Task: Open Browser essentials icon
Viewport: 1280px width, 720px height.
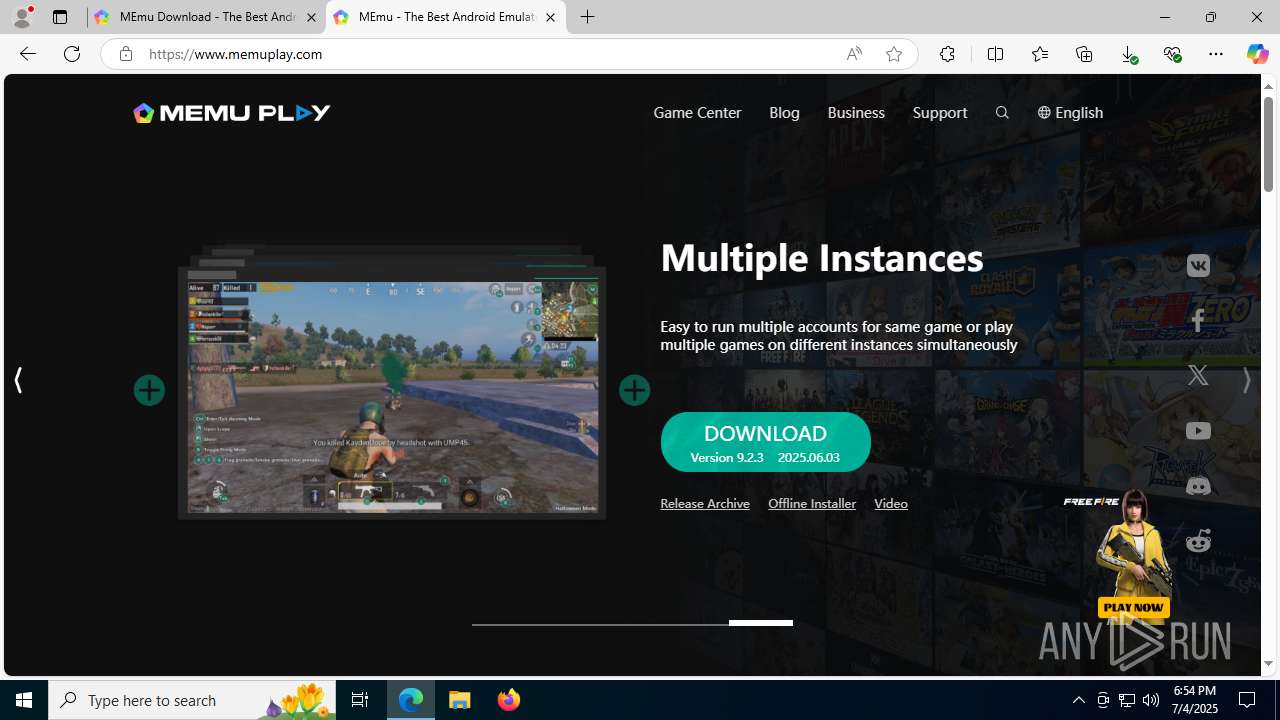Action: point(1172,54)
